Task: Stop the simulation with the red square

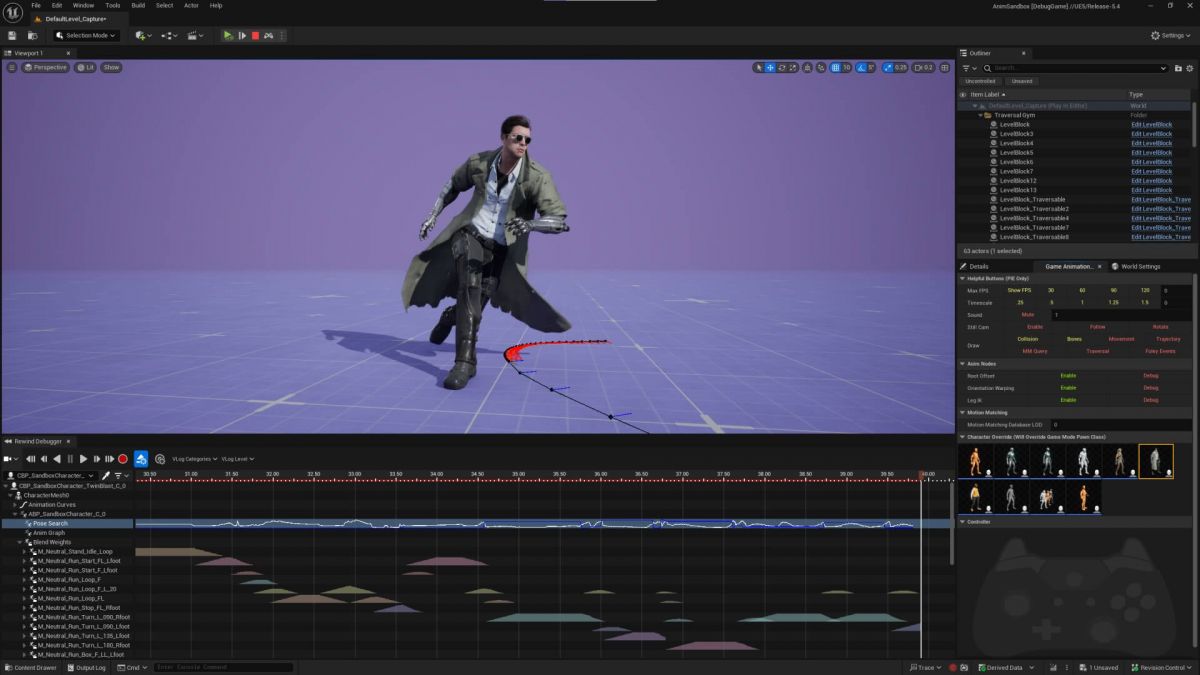Action: tap(255, 35)
